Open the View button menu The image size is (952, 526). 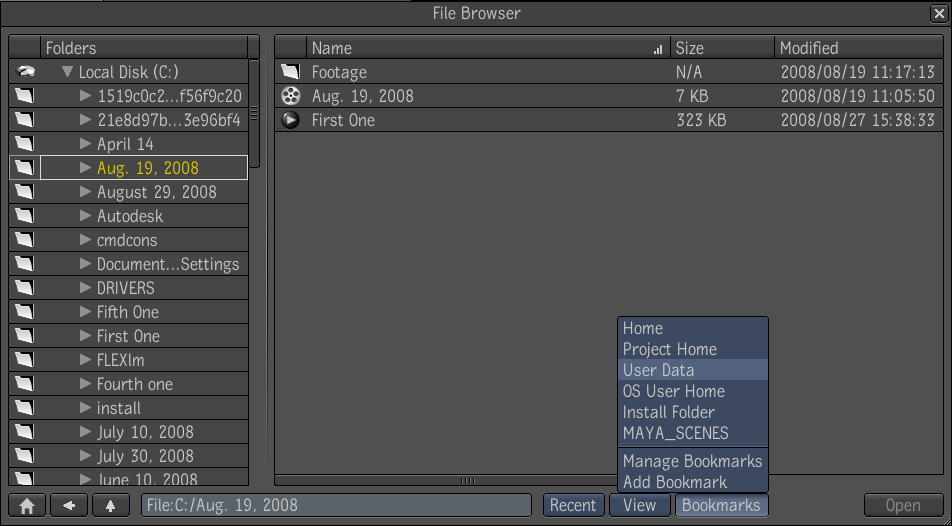click(x=639, y=505)
